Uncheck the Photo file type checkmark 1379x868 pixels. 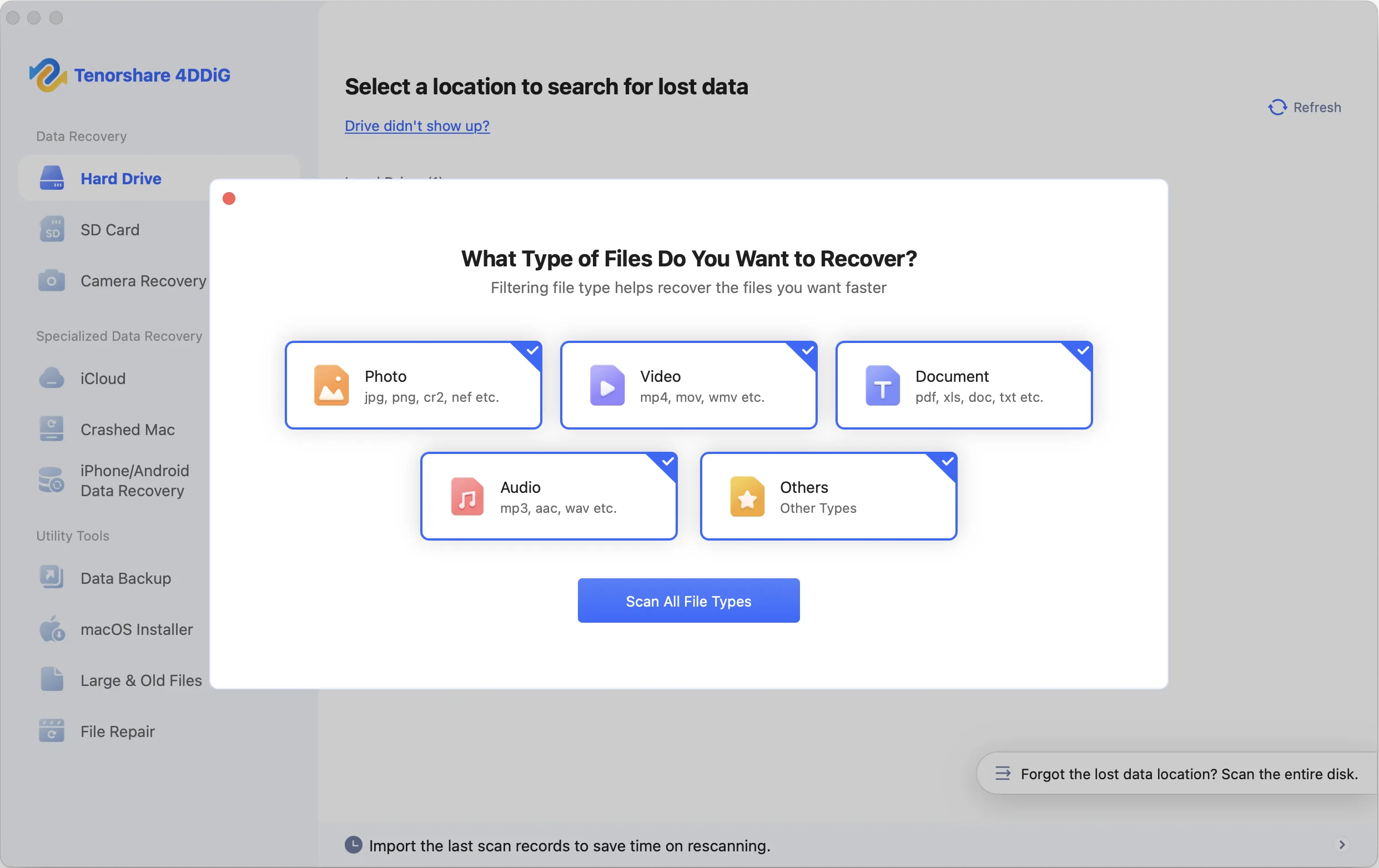(x=532, y=350)
